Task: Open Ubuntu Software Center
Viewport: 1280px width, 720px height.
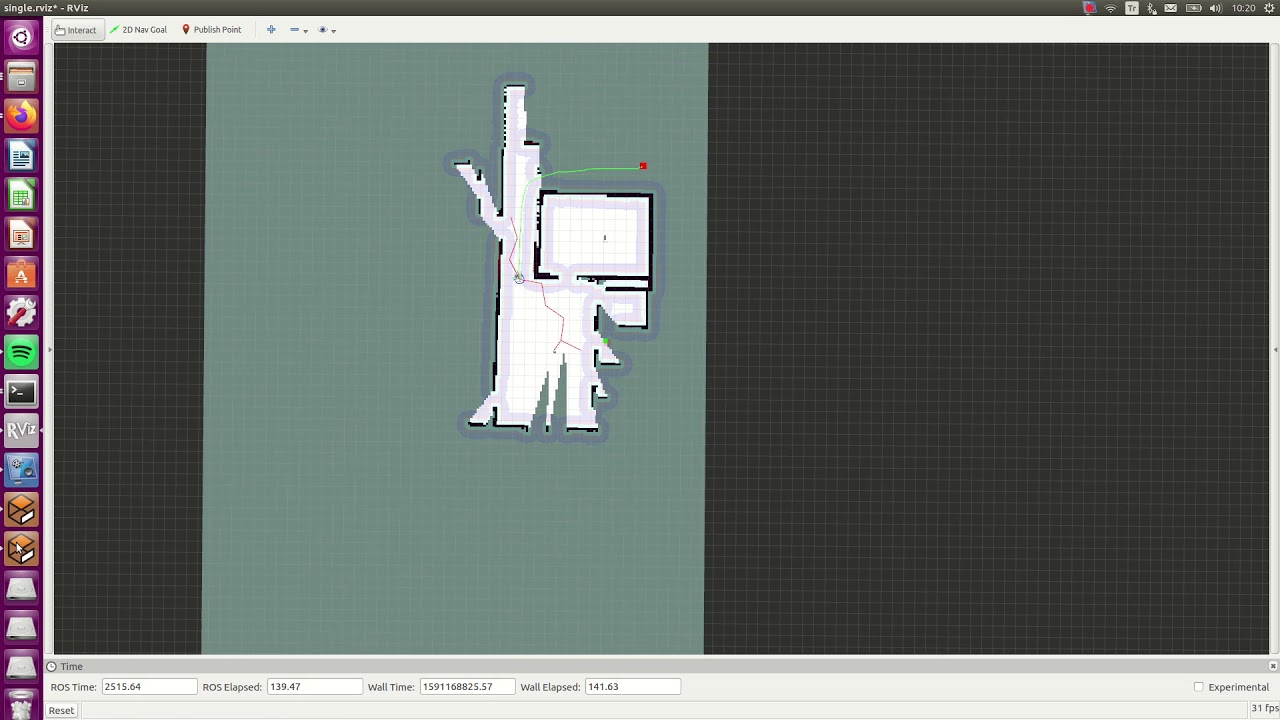Action: (x=21, y=274)
